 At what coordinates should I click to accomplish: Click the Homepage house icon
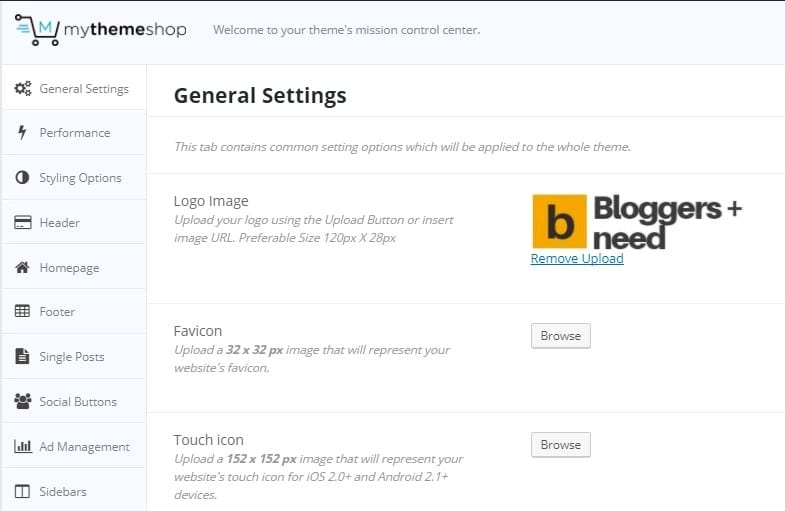(22, 267)
